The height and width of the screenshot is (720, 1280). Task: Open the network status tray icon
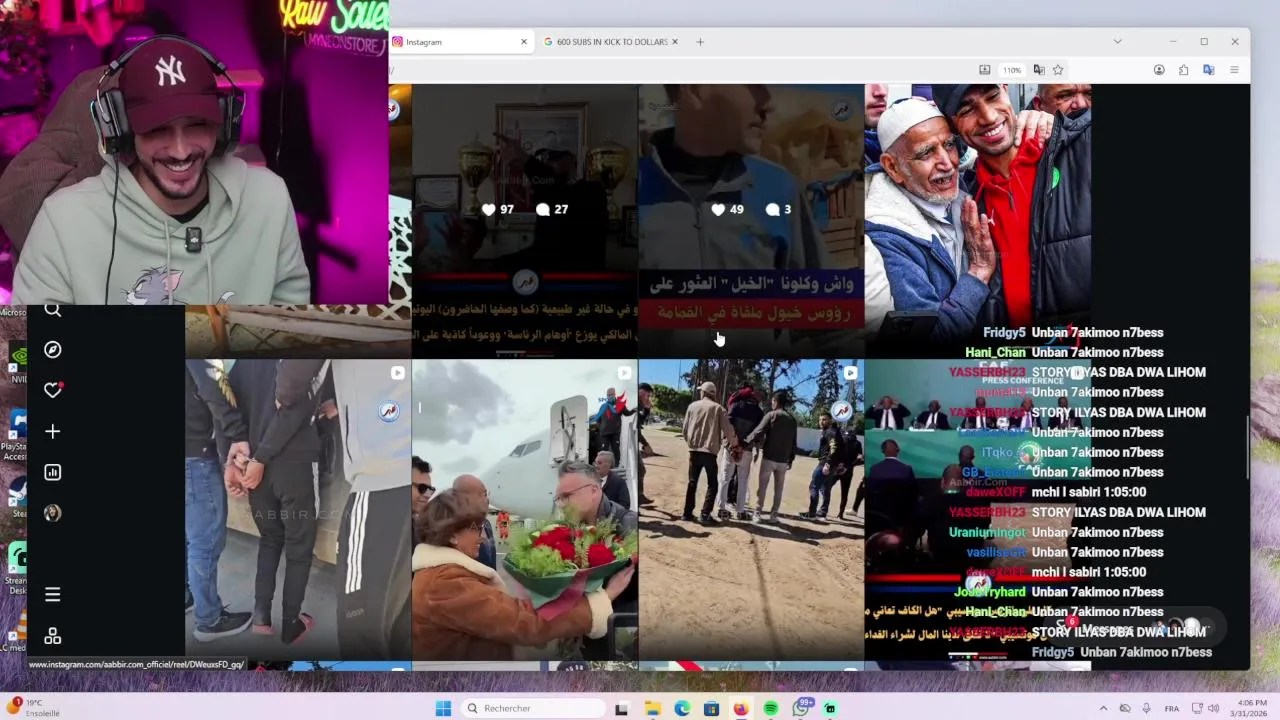(x=1196, y=708)
